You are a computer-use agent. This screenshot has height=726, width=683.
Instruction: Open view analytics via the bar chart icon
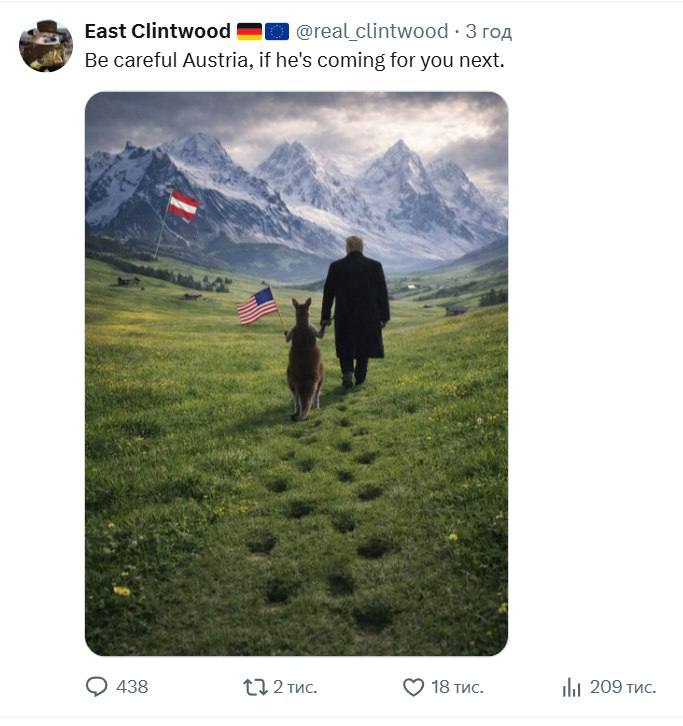click(x=572, y=687)
